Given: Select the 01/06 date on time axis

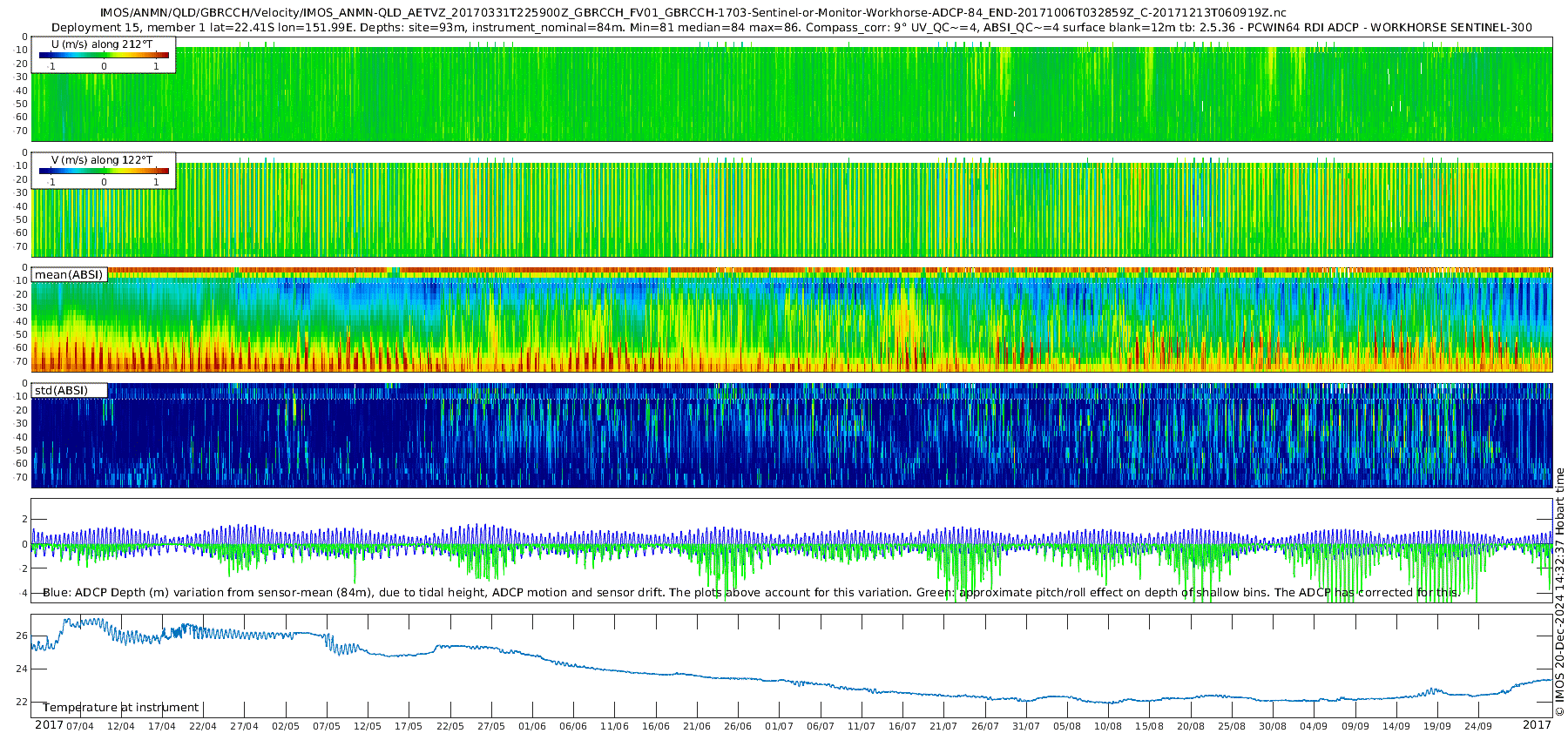Looking at the screenshot, I should click(x=531, y=726).
